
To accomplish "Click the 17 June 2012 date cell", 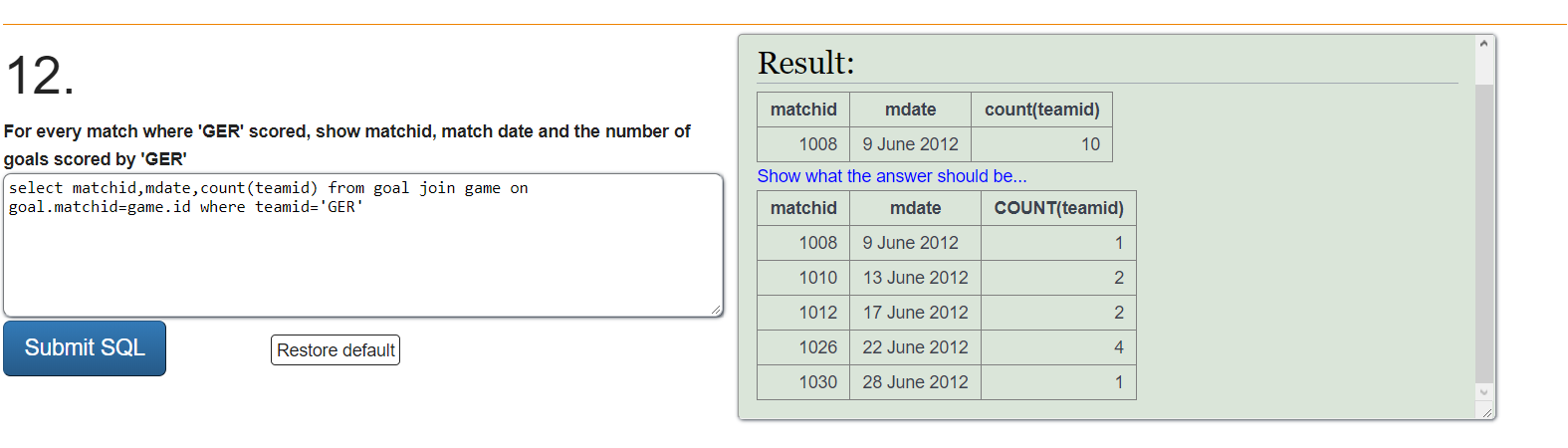I will pyautogui.click(x=915, y=313).
